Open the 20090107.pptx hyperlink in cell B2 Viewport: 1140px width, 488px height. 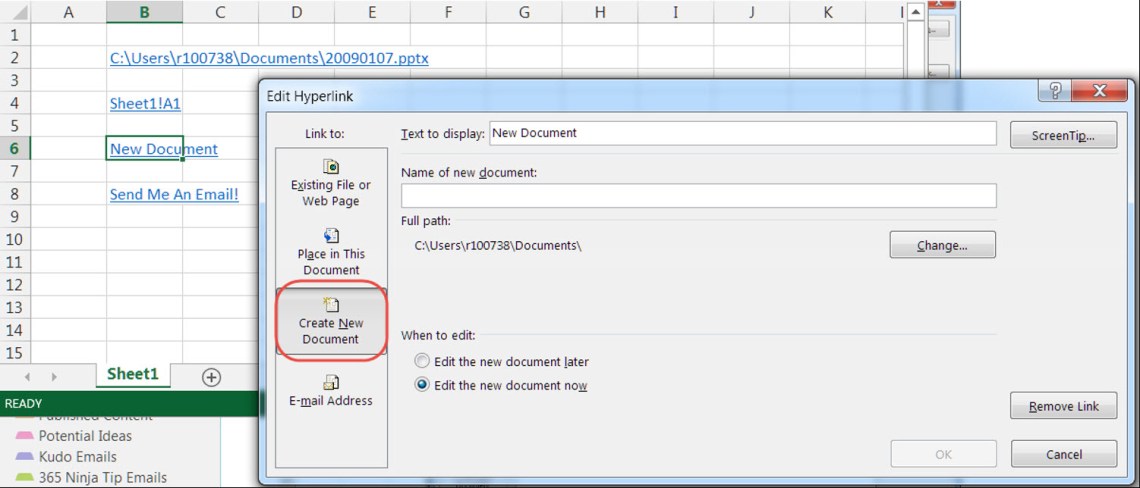pos(269,58)
